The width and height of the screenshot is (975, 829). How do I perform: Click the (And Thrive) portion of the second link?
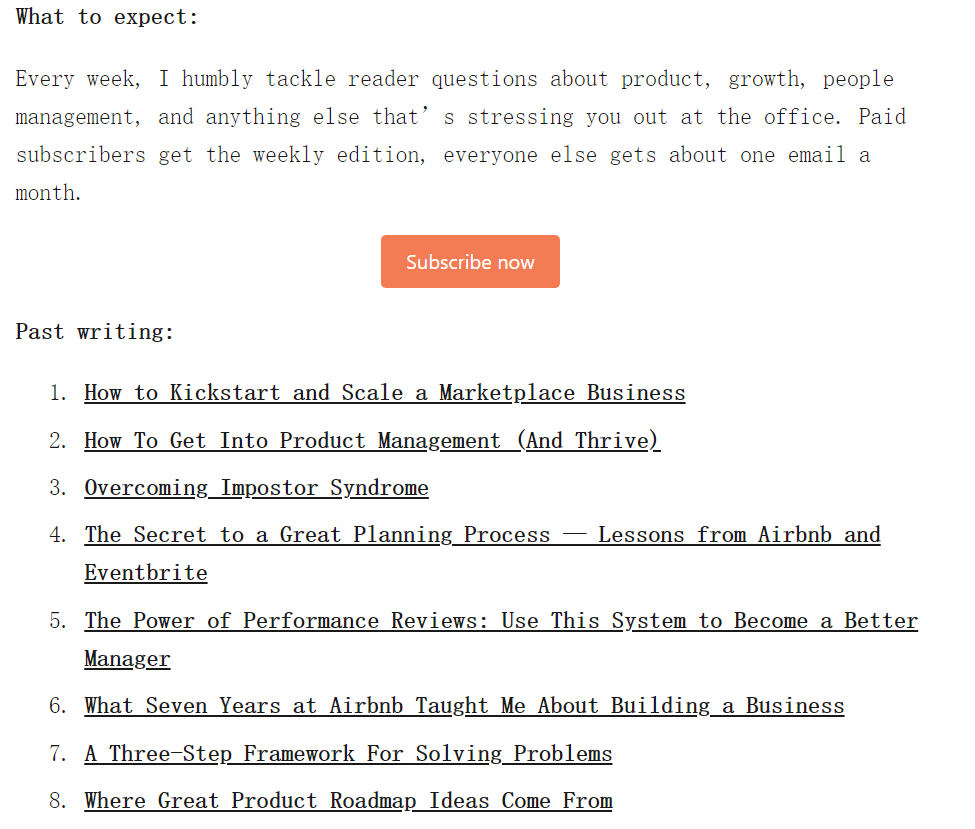coord(589,441)
